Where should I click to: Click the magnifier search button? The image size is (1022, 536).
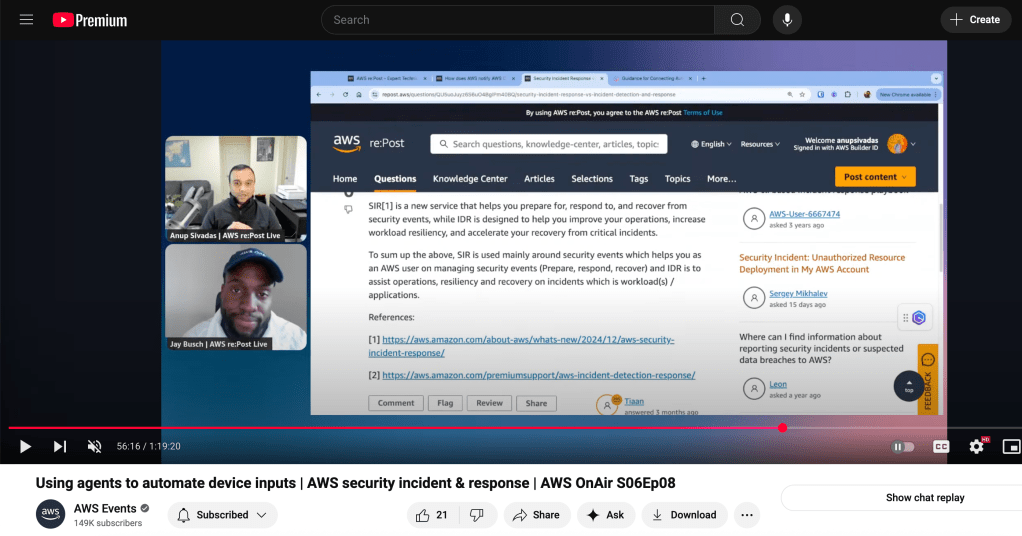click(737, 20)
